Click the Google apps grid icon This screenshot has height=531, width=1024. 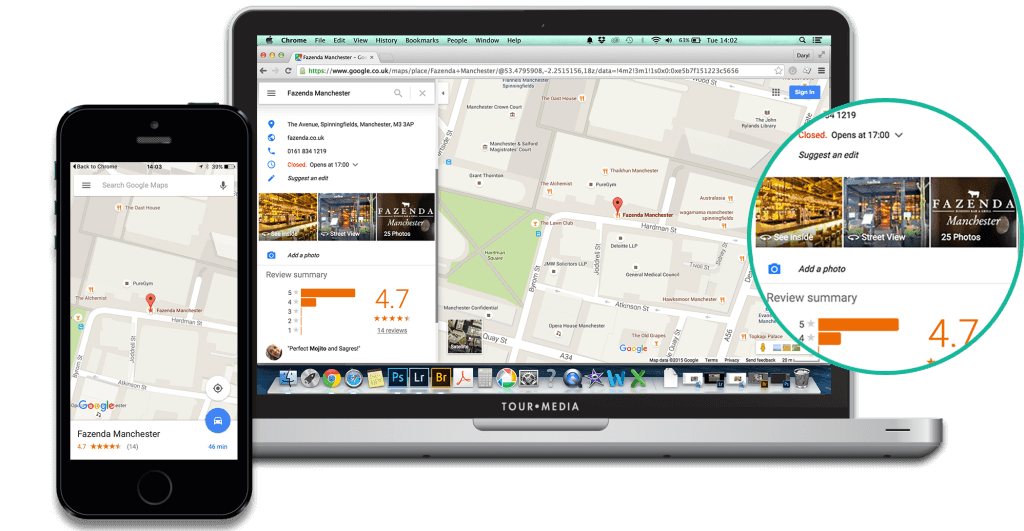point(776,92)
